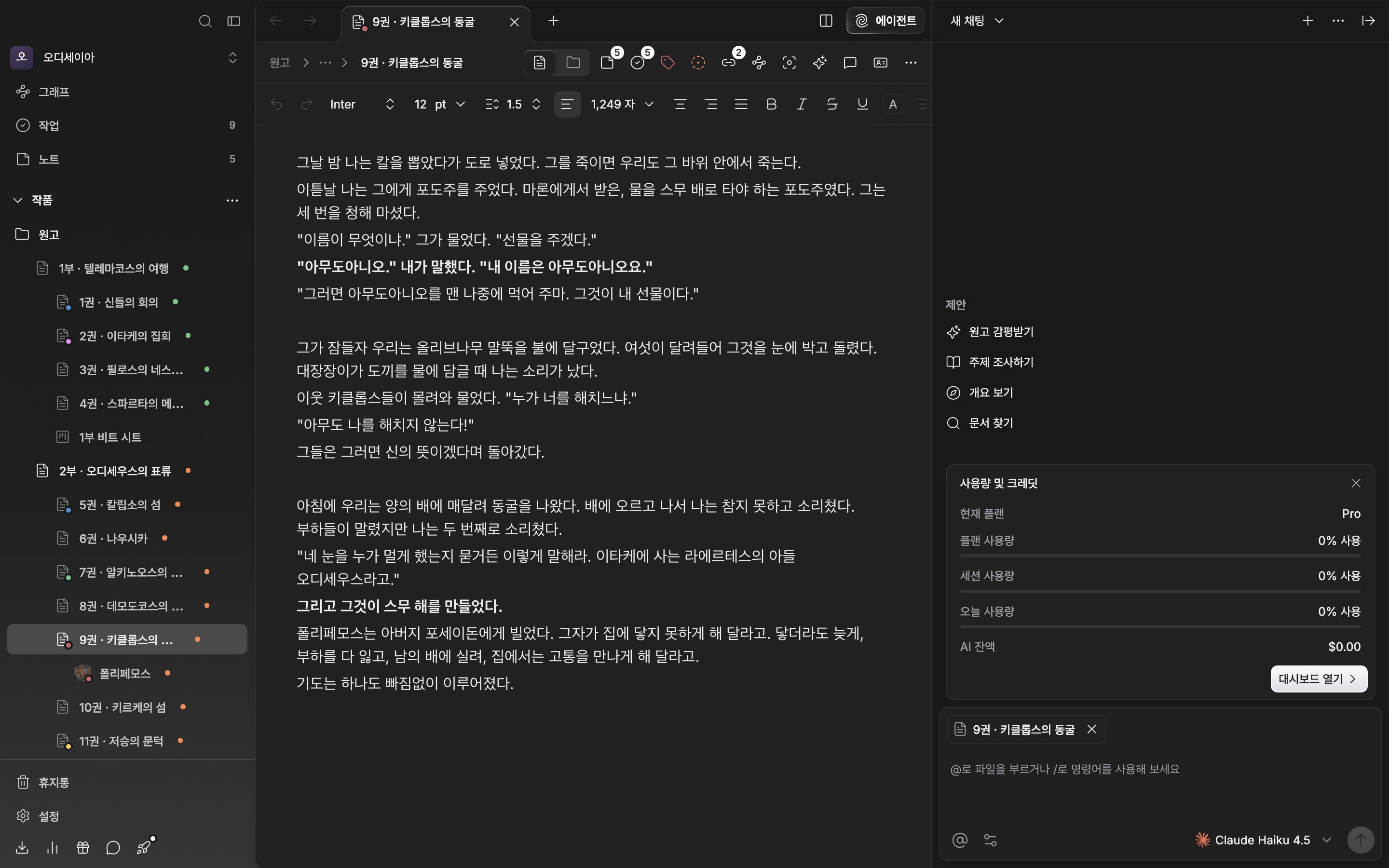Toggle strikethrough formatting

(x=831, y=104)
